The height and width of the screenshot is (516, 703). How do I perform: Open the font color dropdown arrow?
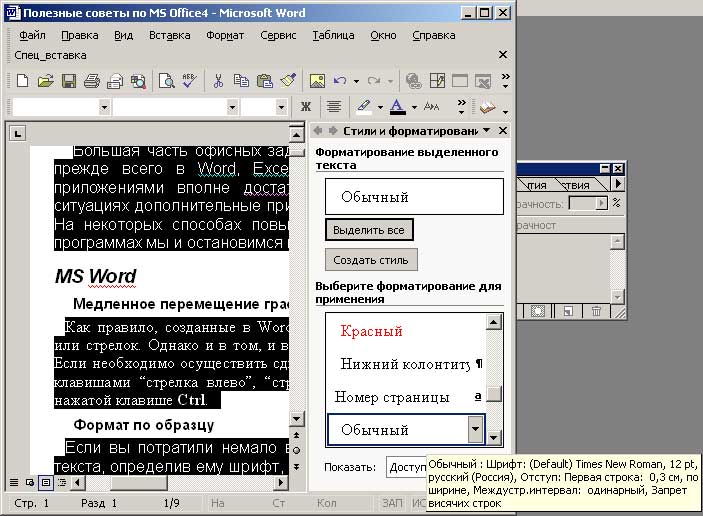414,106
